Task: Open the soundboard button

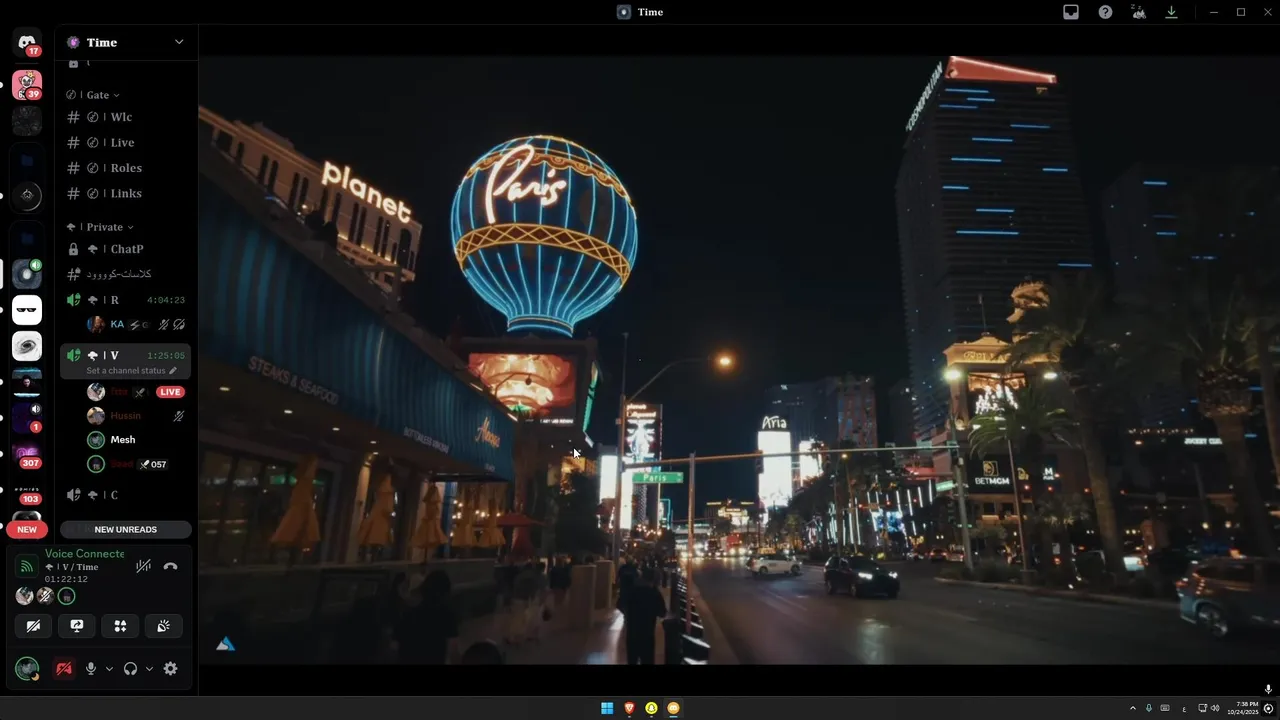Action: tap(164, 626)
